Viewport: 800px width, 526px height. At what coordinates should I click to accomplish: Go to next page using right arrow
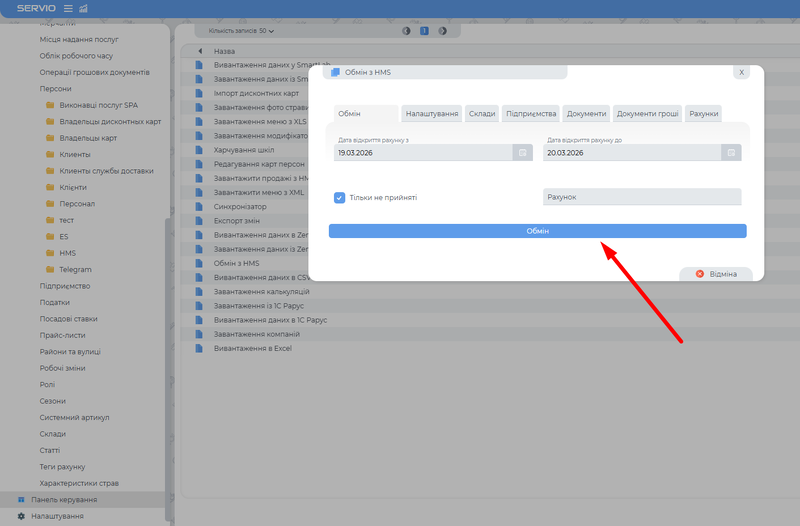coord(442,31)
